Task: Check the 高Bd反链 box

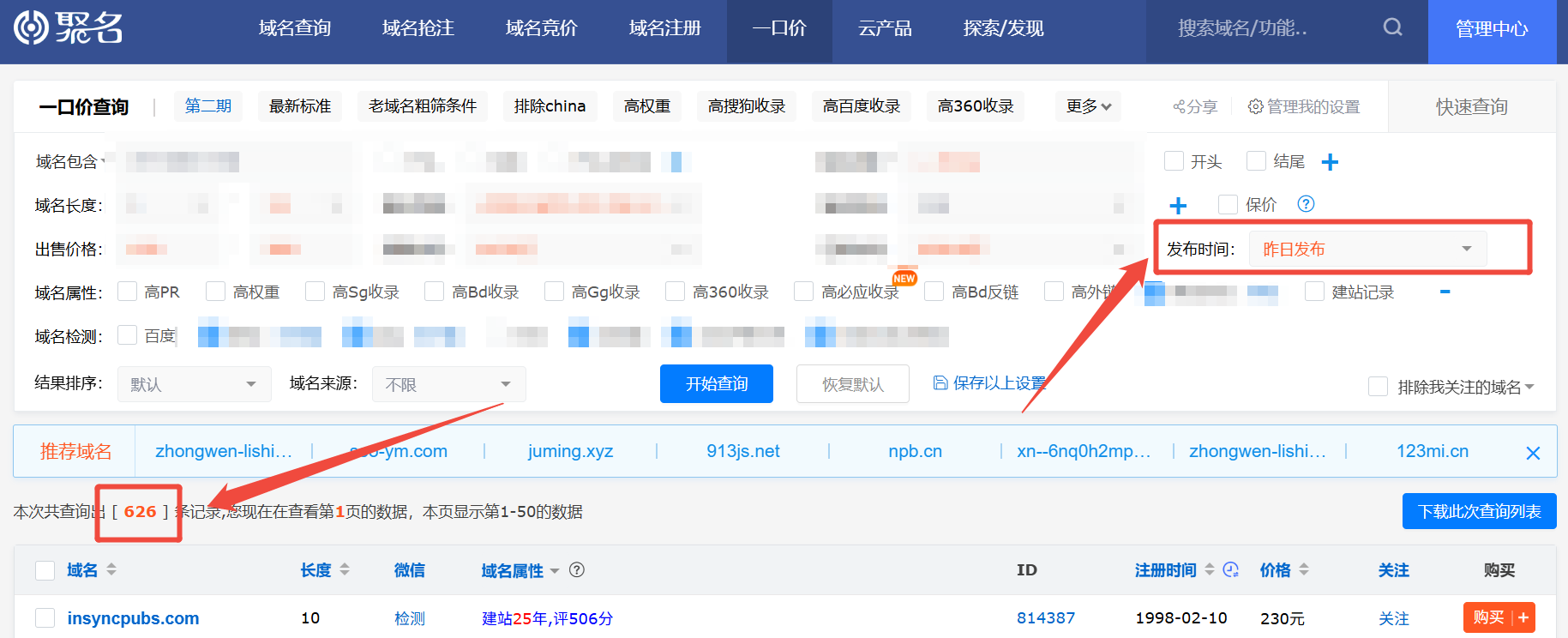Action: click(934, 292)
